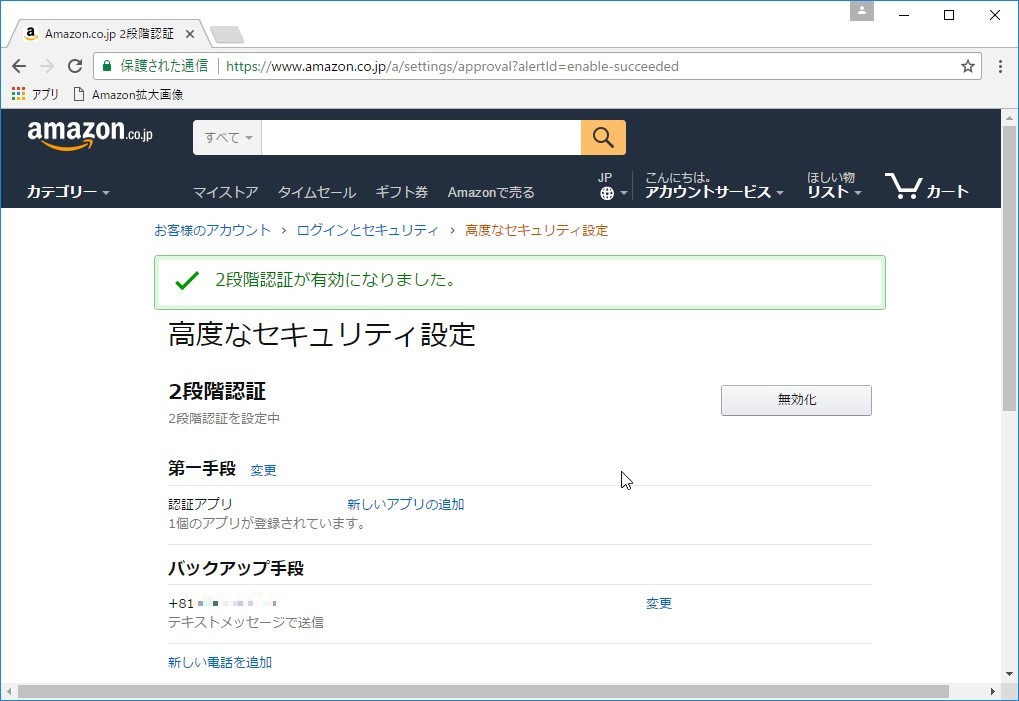Image resolution: width=1019 pixels, height=701 pixels.
Task: Click the 新しい電話を追加 link
Action: (219, 661)
